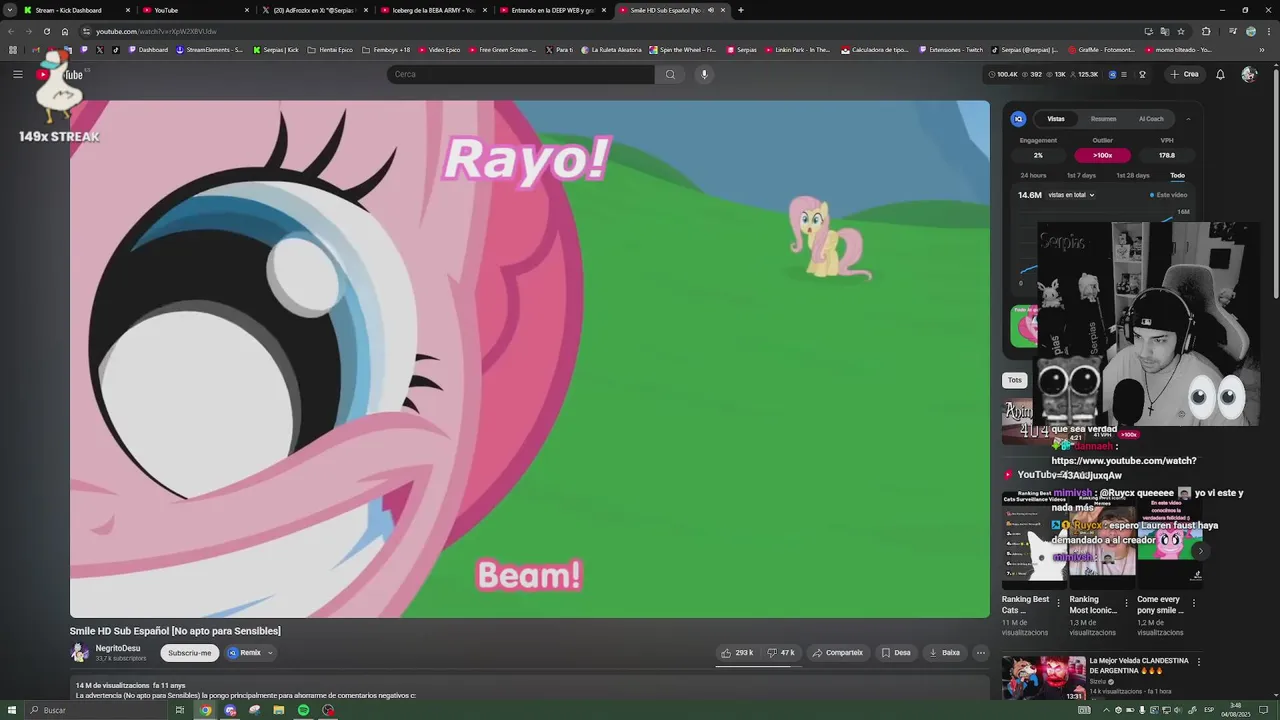Like the video with 293 k

click(x=737, y=653)
